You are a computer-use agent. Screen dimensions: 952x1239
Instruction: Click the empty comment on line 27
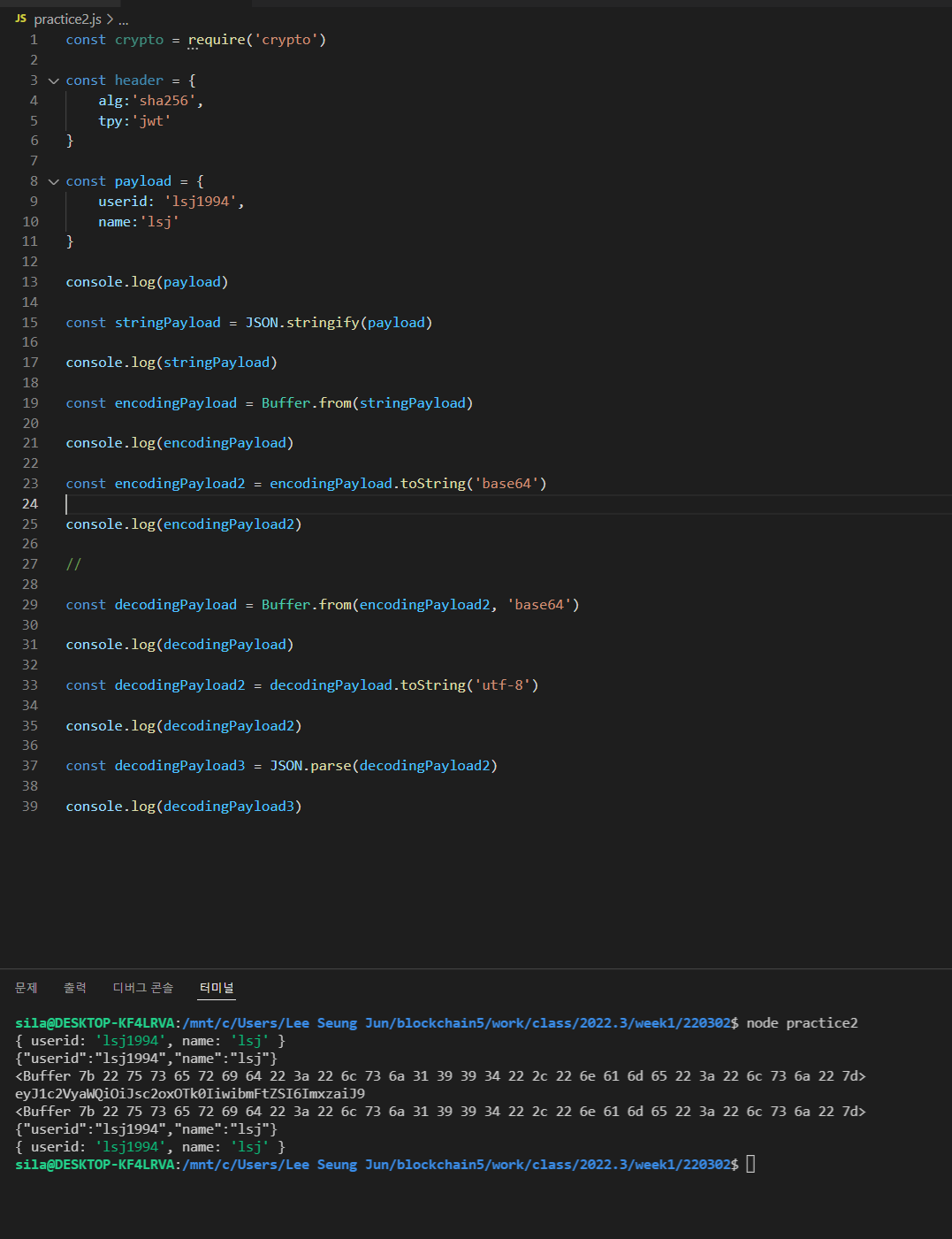[73, 564]
